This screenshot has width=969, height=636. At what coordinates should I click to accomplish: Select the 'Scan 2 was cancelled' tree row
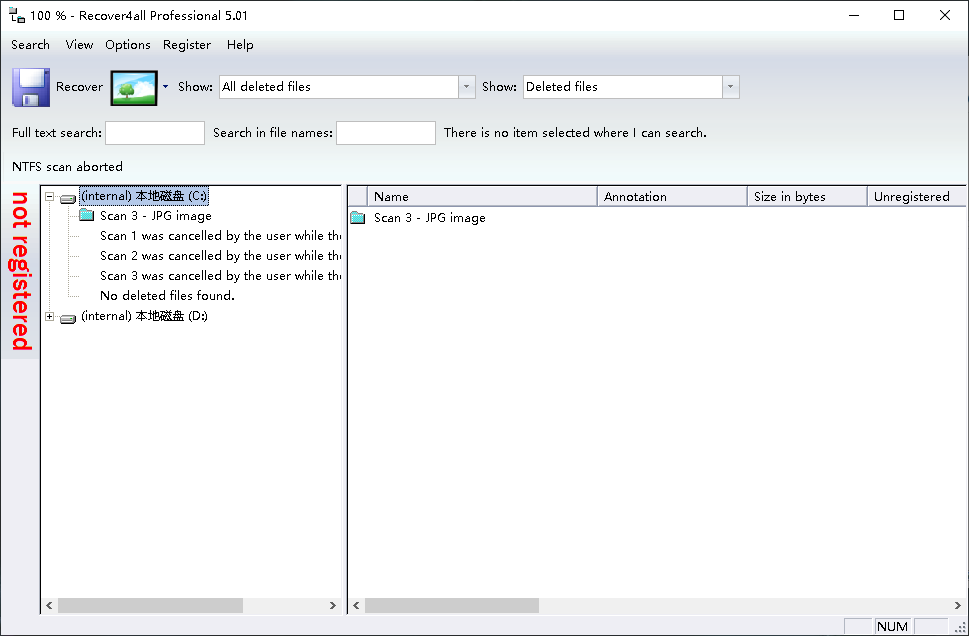coord(220,255)
